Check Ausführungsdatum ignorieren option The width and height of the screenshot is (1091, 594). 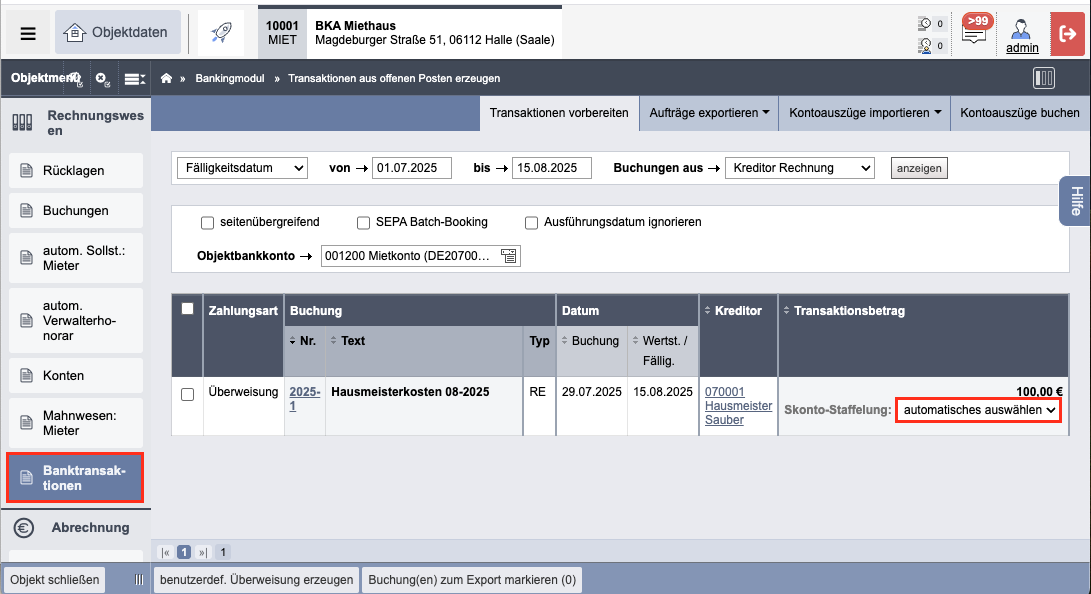(x=532, y=223)
